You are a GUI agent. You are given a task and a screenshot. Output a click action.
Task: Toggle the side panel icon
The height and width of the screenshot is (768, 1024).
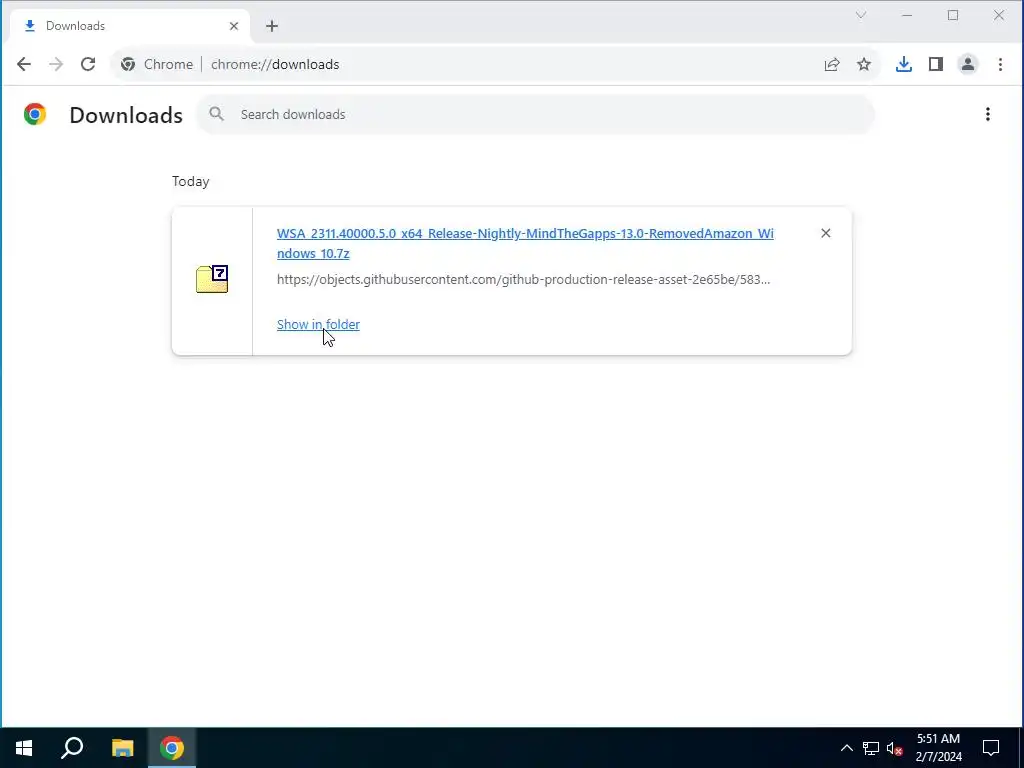(936, 64)
